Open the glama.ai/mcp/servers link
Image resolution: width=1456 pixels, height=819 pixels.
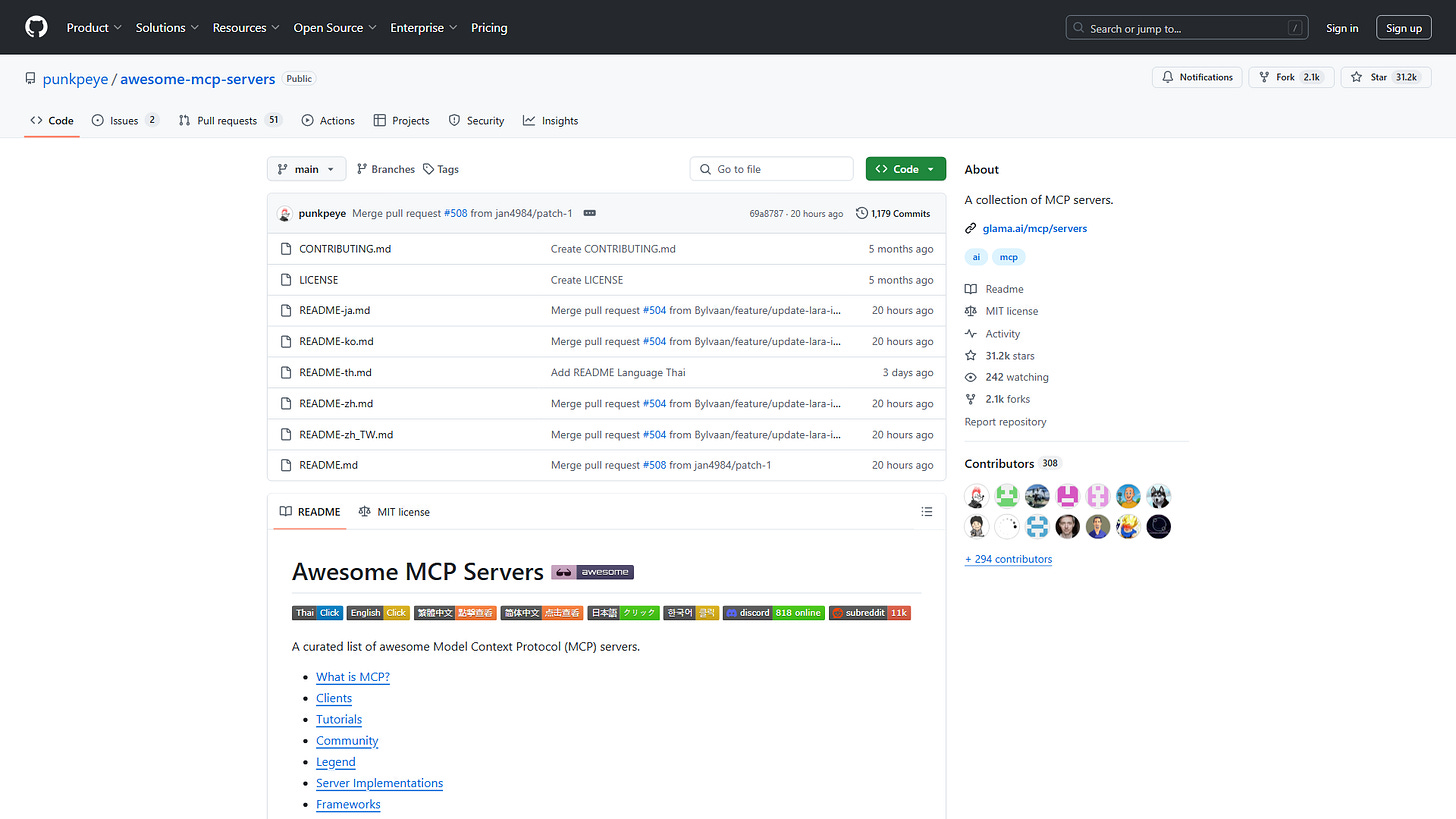click(1035, 228)
